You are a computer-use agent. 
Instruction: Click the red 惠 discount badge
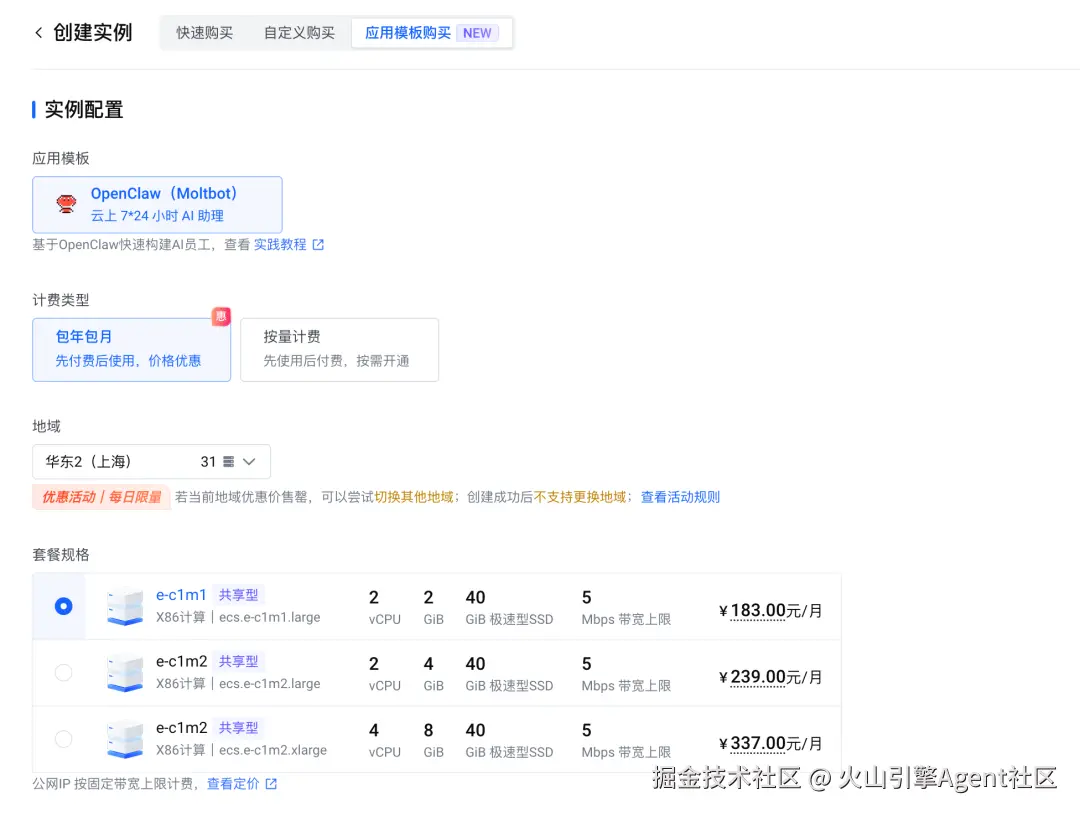[221, 316]
